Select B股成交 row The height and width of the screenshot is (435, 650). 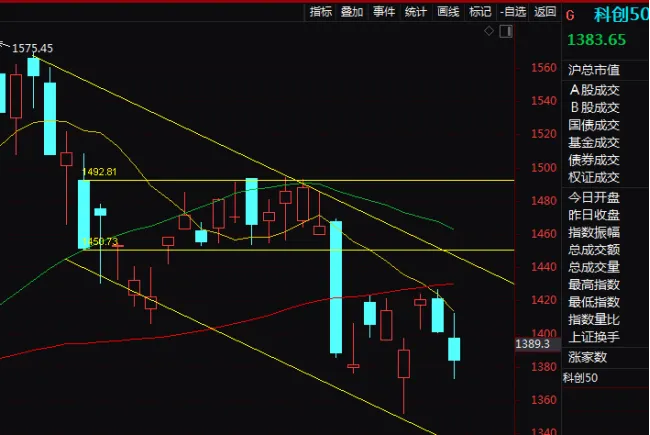click(x=594, y=107)
